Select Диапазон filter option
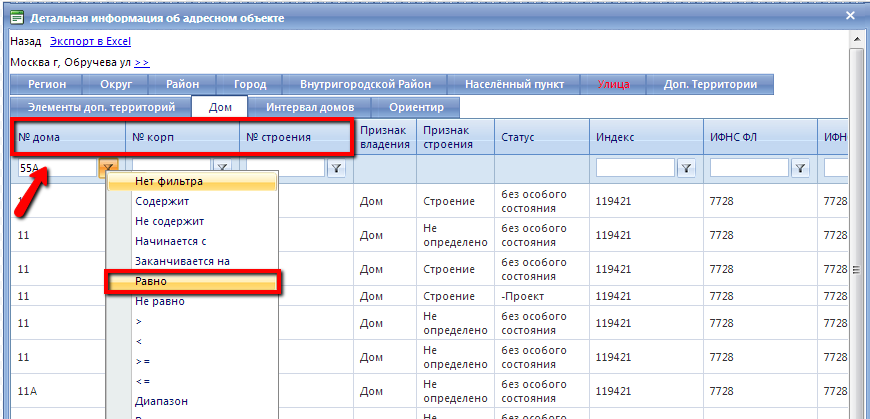This screenshot has height=419, width=870. point(192,401)
